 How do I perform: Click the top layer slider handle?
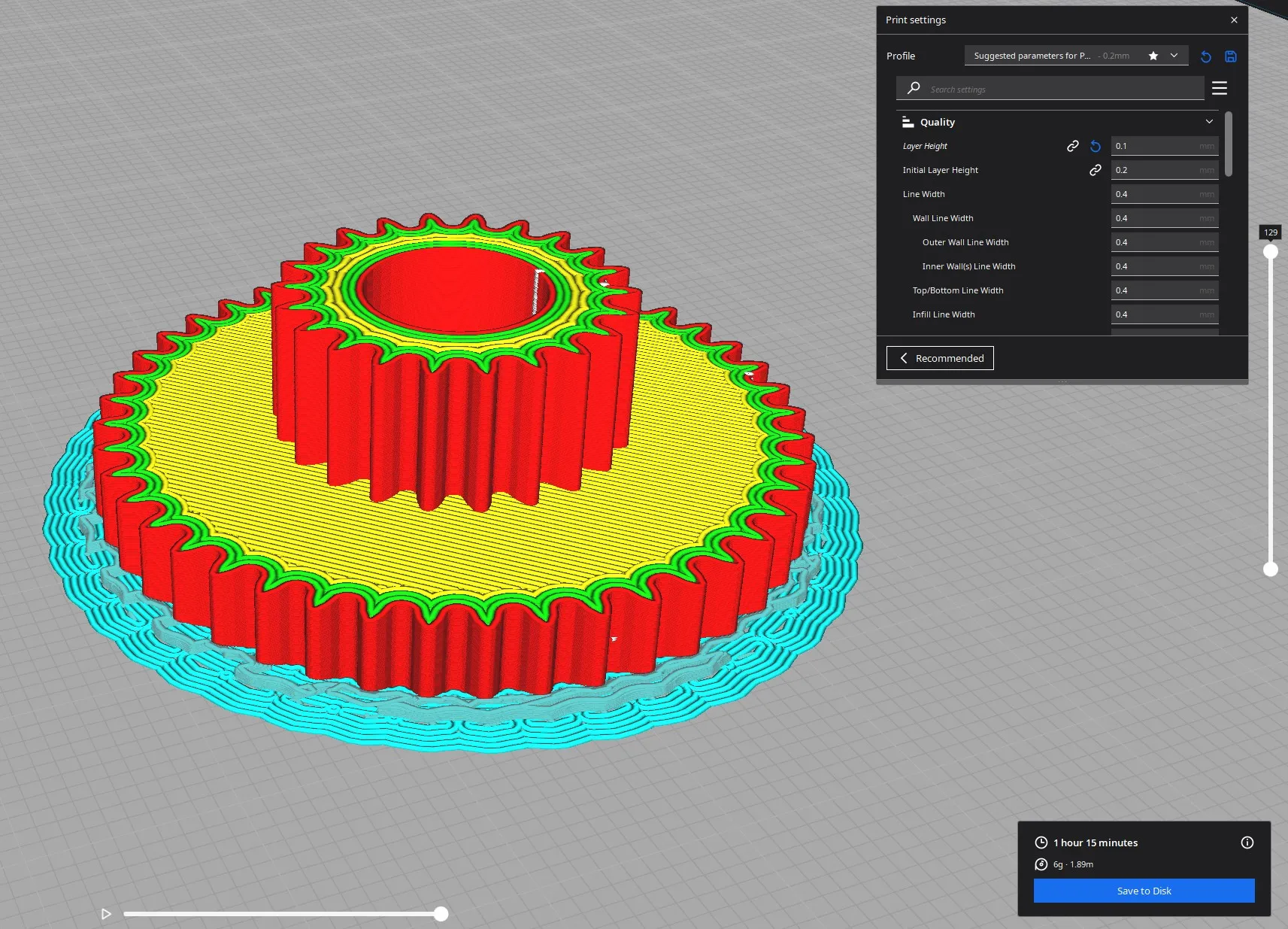(x=1271, y=252)
